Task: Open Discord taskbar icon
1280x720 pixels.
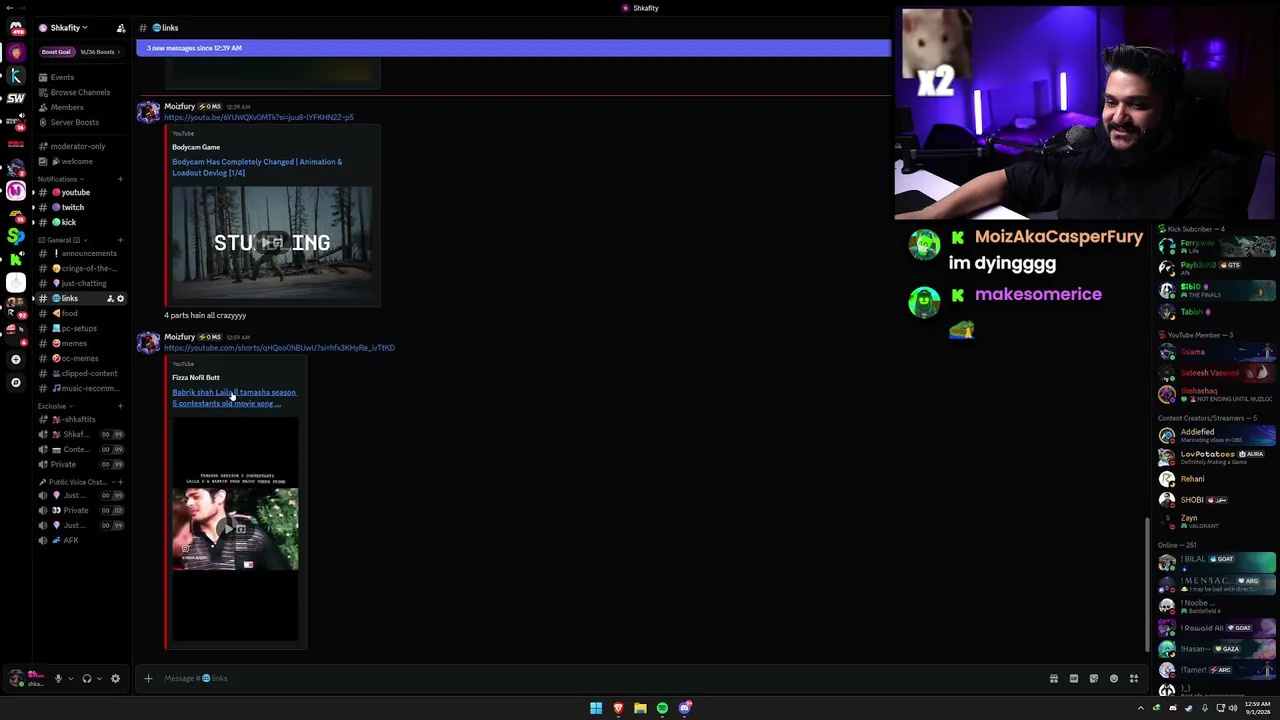Action: click(x=684, y=708)
